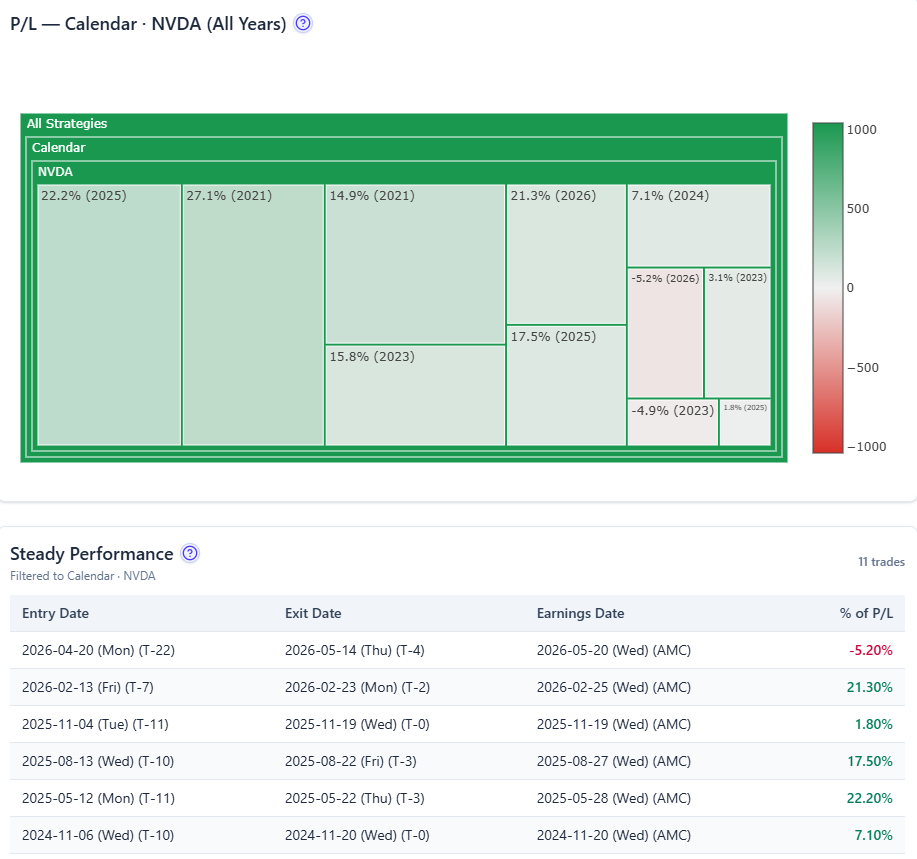Screen dimensions: 917x859
Task: Click the -4.9% (2023) treemap tile
Action: (x=673, y=422)
